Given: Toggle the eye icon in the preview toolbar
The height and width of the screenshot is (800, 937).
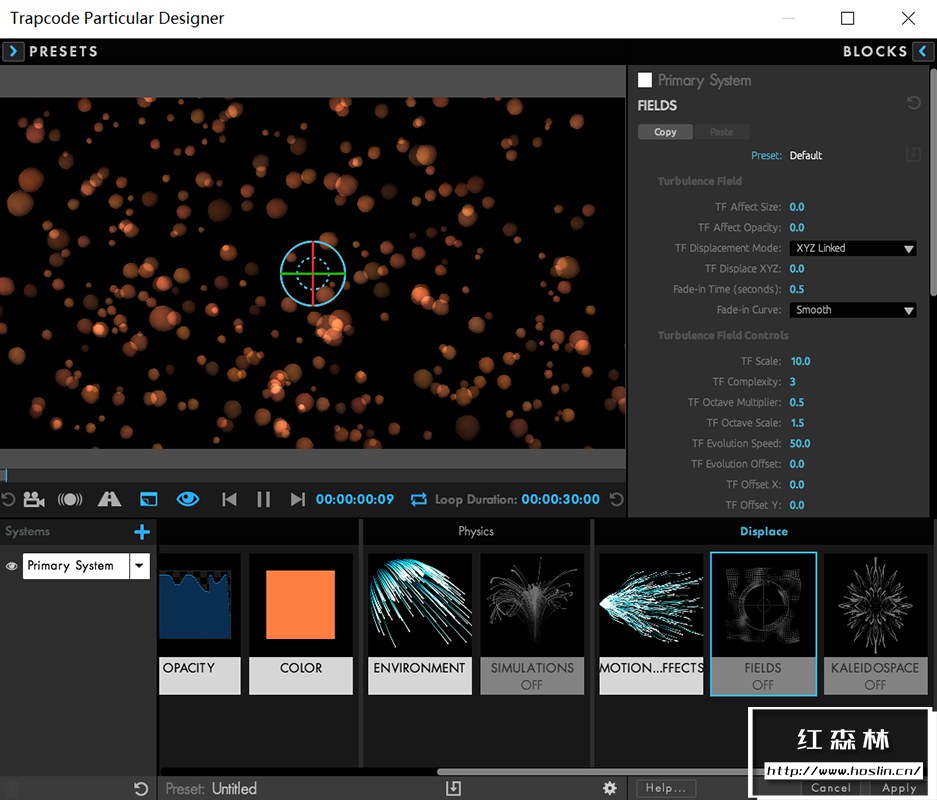Looking at the screenshot, I should click(188, 498).
